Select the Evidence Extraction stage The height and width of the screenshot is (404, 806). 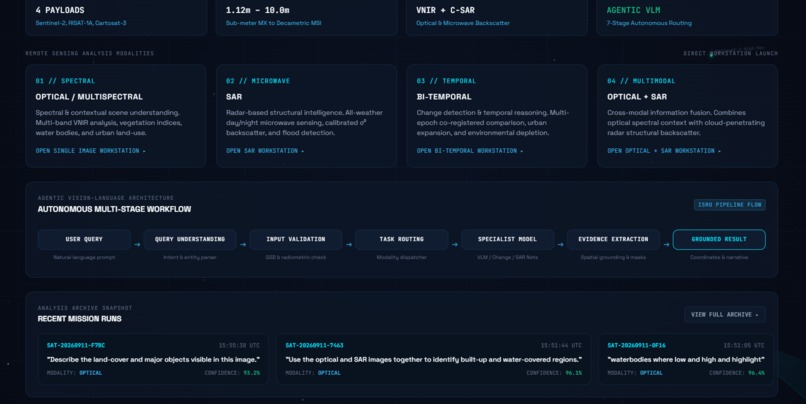613,240
